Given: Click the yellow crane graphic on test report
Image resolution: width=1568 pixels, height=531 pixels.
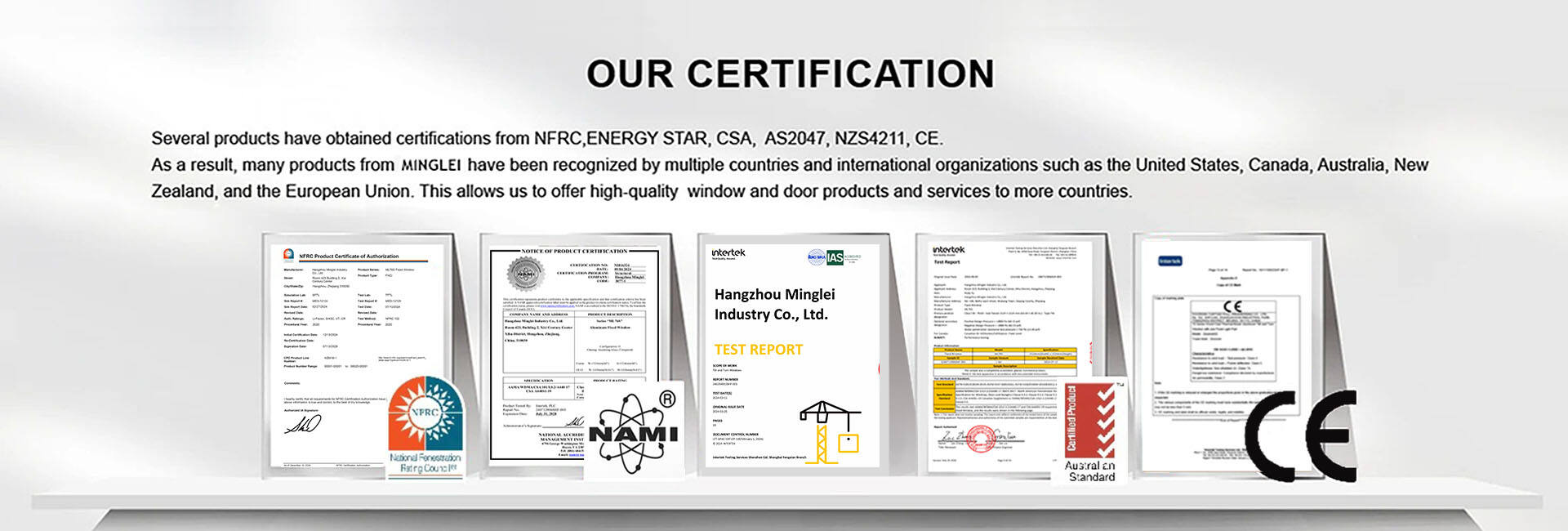Looking at the screenshot, I should click(830, 431).
